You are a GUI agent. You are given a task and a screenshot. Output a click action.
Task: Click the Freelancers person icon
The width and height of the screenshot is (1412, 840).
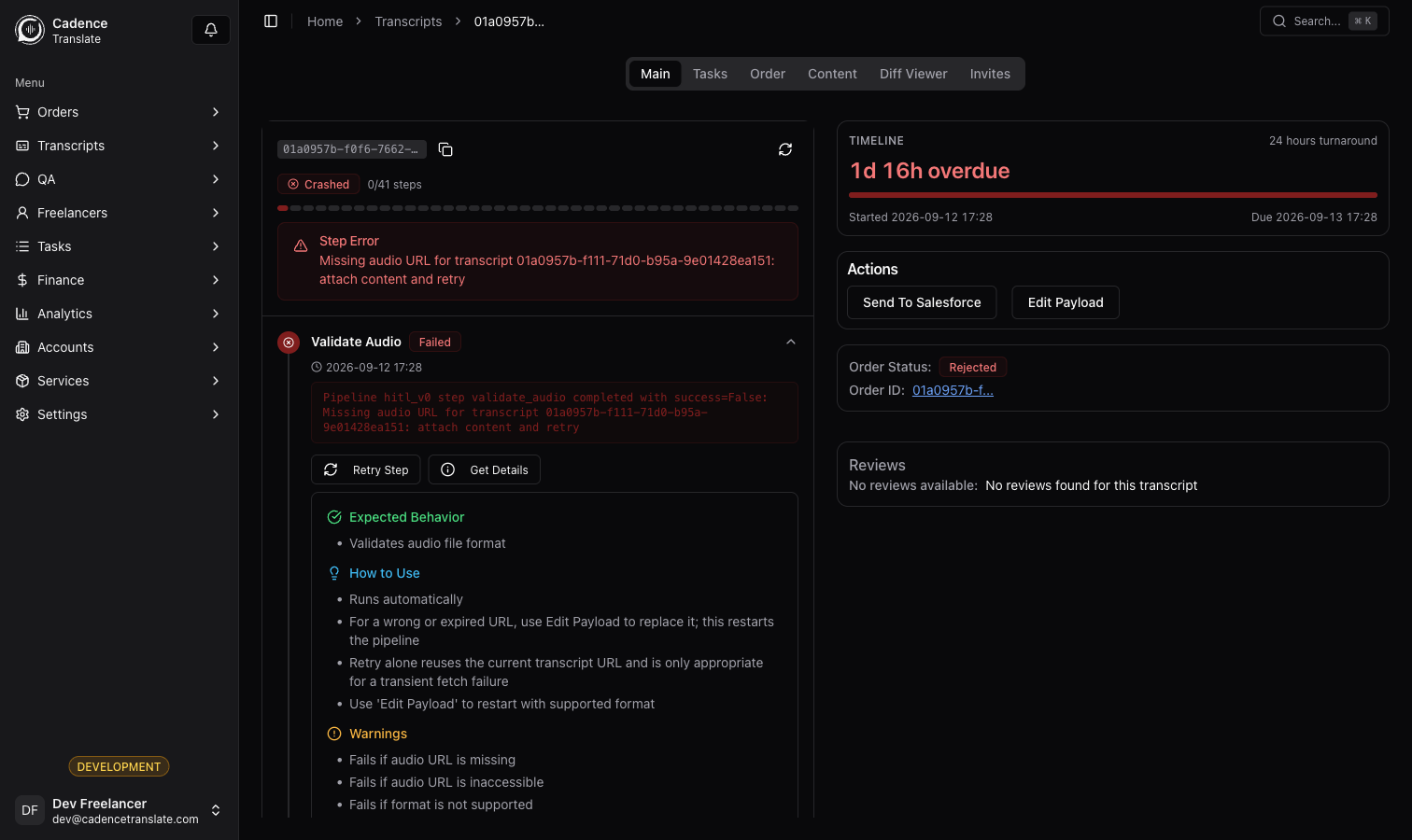point(22,213)
